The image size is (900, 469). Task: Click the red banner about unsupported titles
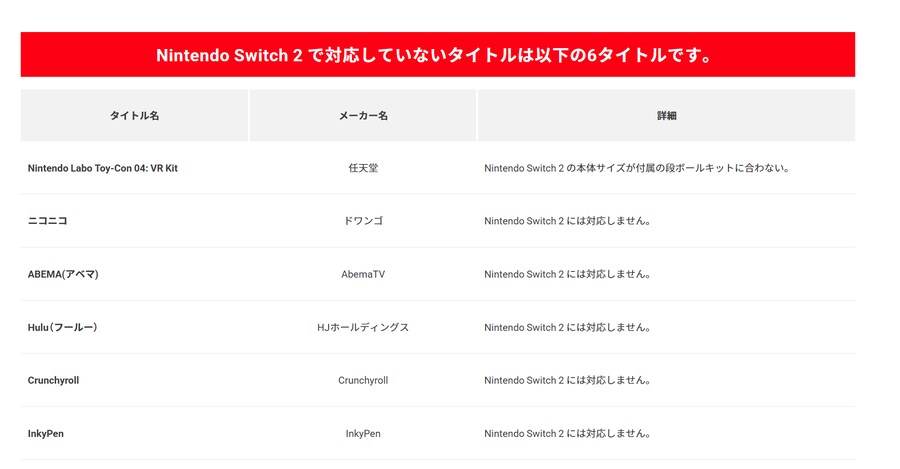pos(437,55)
